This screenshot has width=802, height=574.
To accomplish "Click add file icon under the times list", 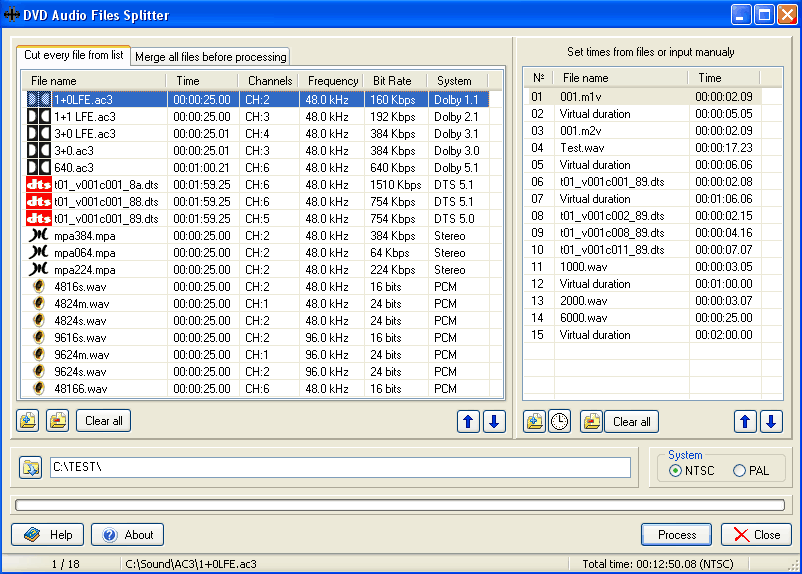I will [535, 422].
